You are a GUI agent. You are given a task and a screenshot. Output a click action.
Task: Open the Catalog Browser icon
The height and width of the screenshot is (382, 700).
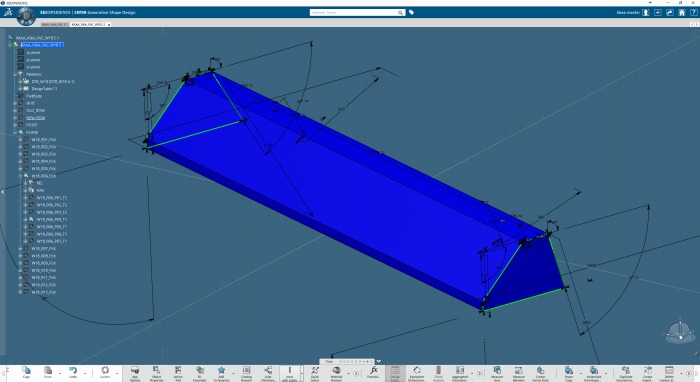click(x=246, y=372)
